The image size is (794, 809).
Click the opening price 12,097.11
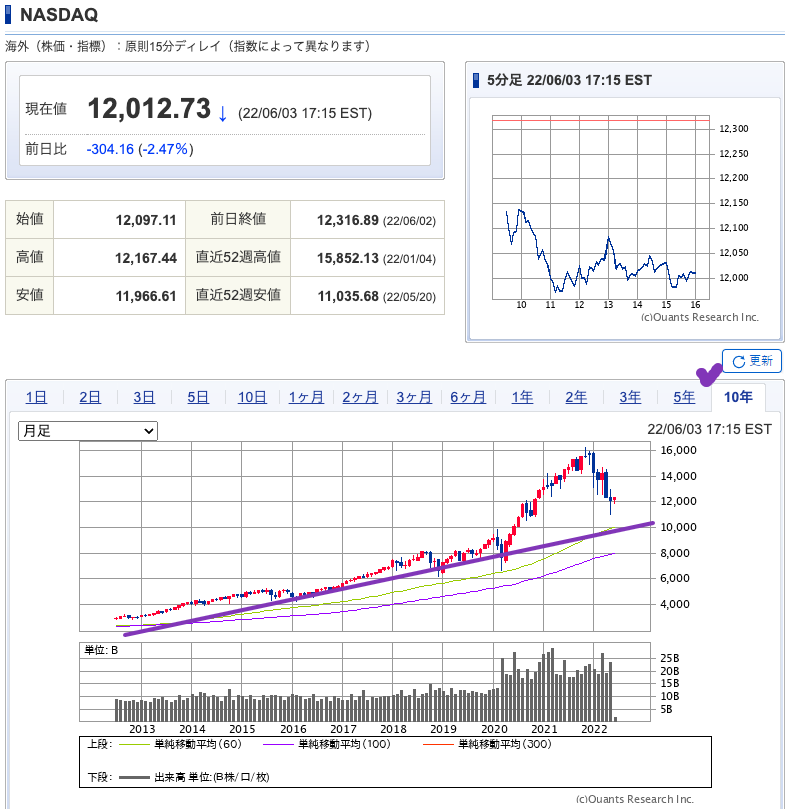(x=145, y=220)
